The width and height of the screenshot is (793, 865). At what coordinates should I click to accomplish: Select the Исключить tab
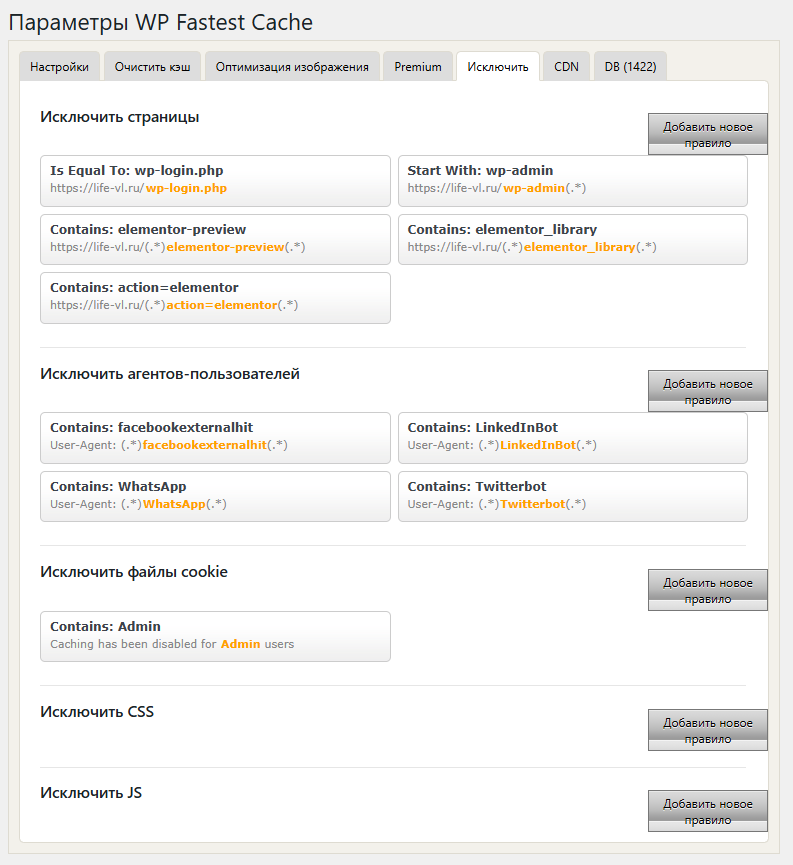pos(498,66)
